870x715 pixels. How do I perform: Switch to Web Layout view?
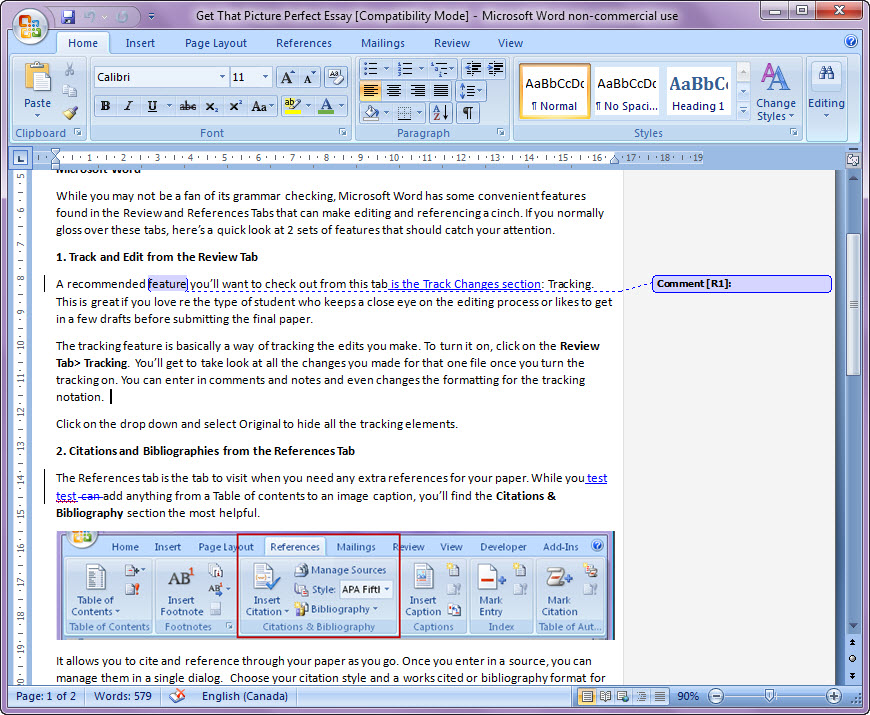click(623, 696)
